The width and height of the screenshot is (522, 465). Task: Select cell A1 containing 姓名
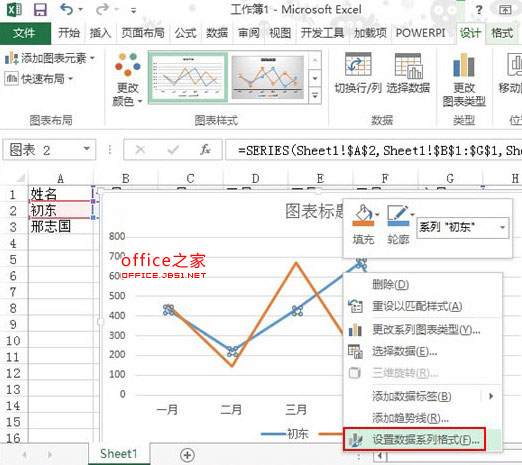click(x=60, y=194)
